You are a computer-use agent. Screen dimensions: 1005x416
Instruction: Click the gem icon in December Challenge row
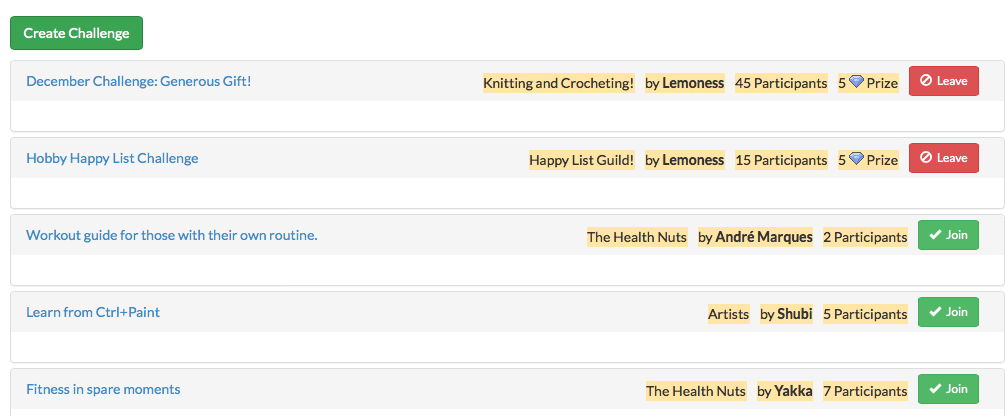tap(856, 82)
